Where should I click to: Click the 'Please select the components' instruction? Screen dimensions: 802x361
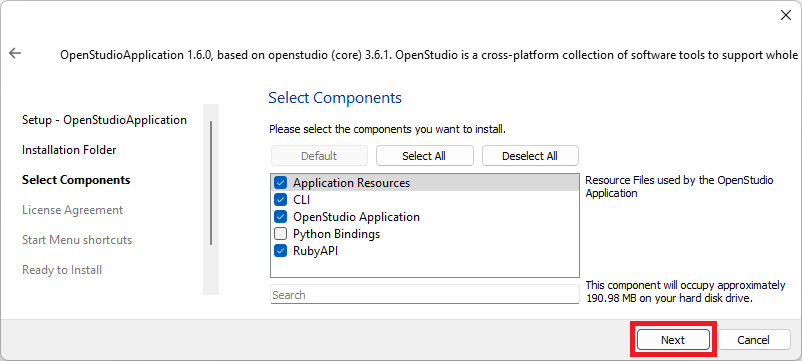[x=387, y=129]
